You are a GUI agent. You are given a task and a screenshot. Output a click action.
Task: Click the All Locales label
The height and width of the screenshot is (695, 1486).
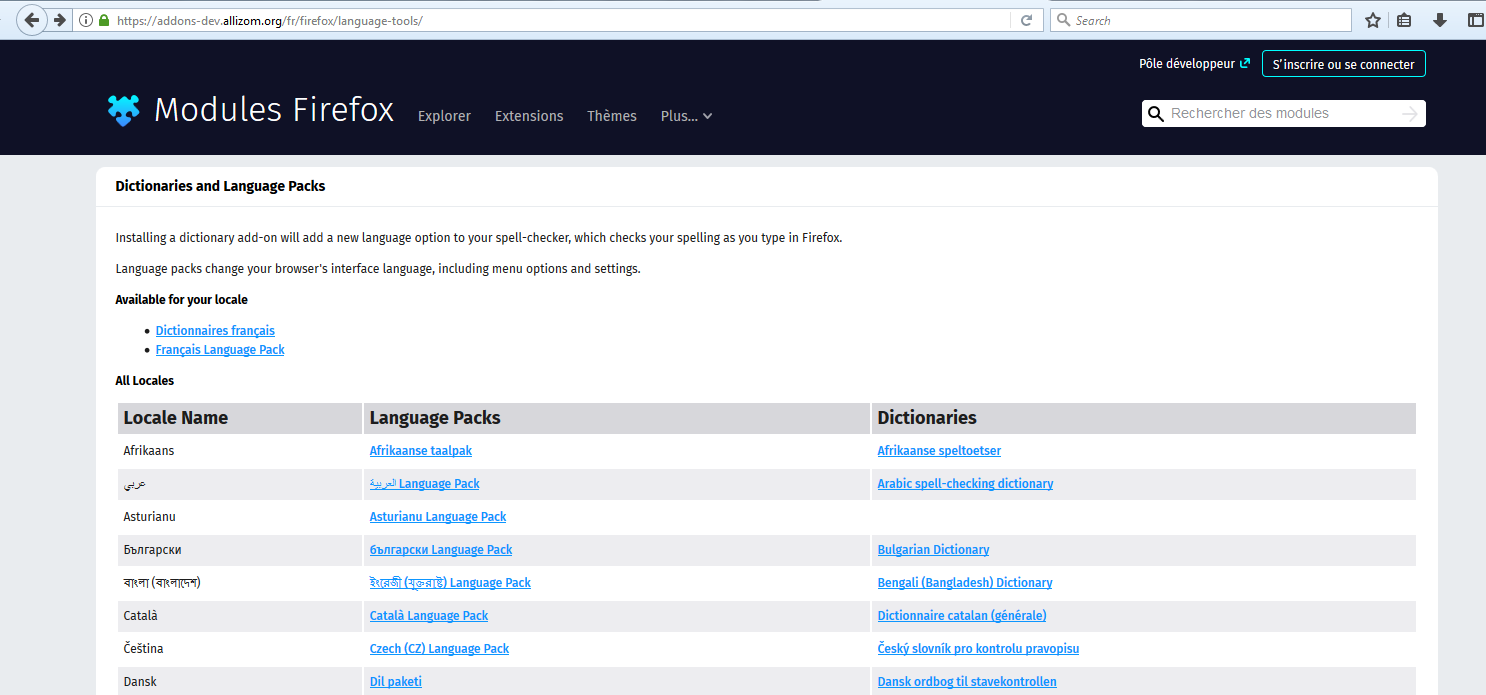point(144,380)
